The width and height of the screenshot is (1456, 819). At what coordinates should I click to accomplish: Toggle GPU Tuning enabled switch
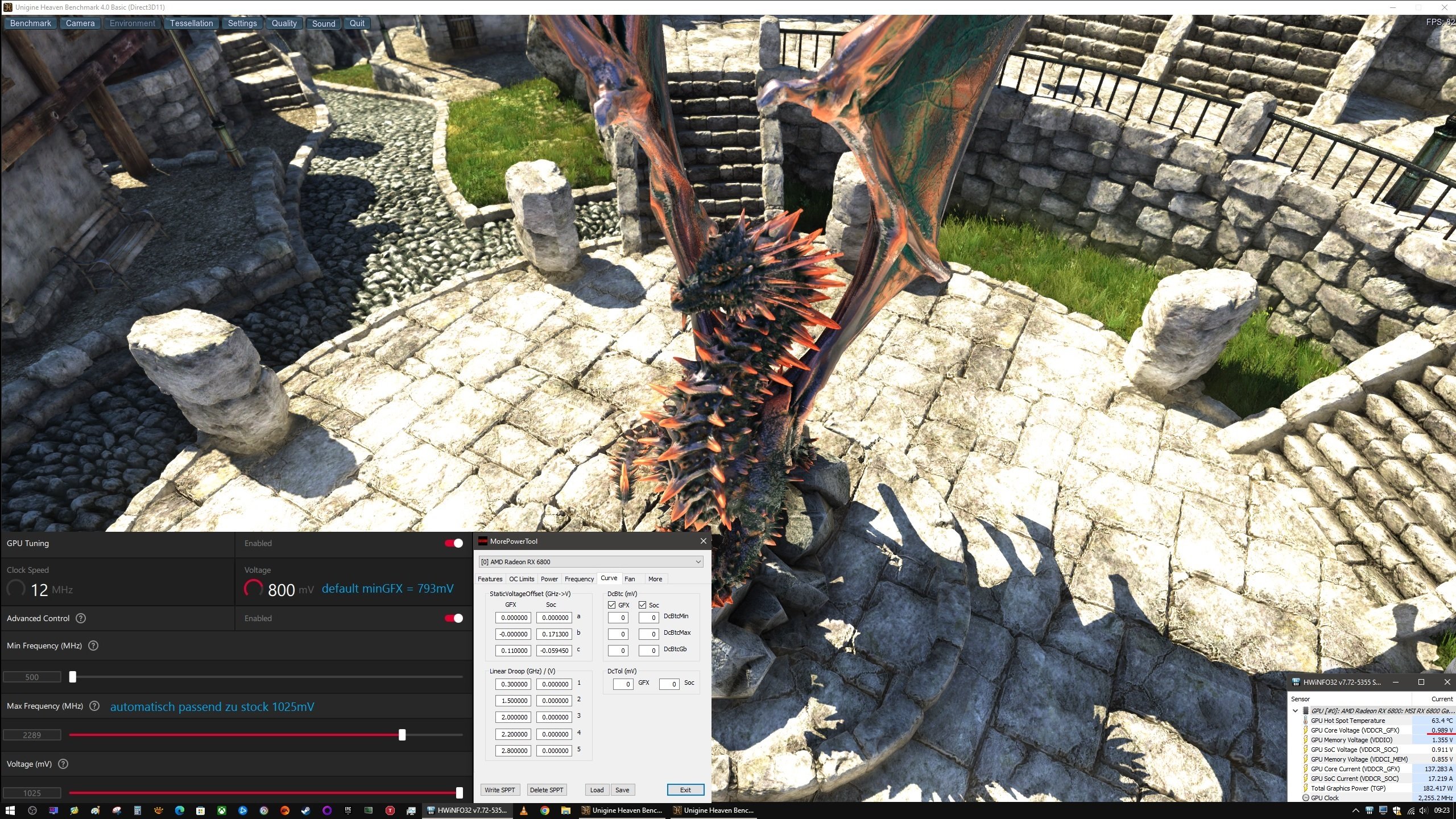[x=454, y=543]
